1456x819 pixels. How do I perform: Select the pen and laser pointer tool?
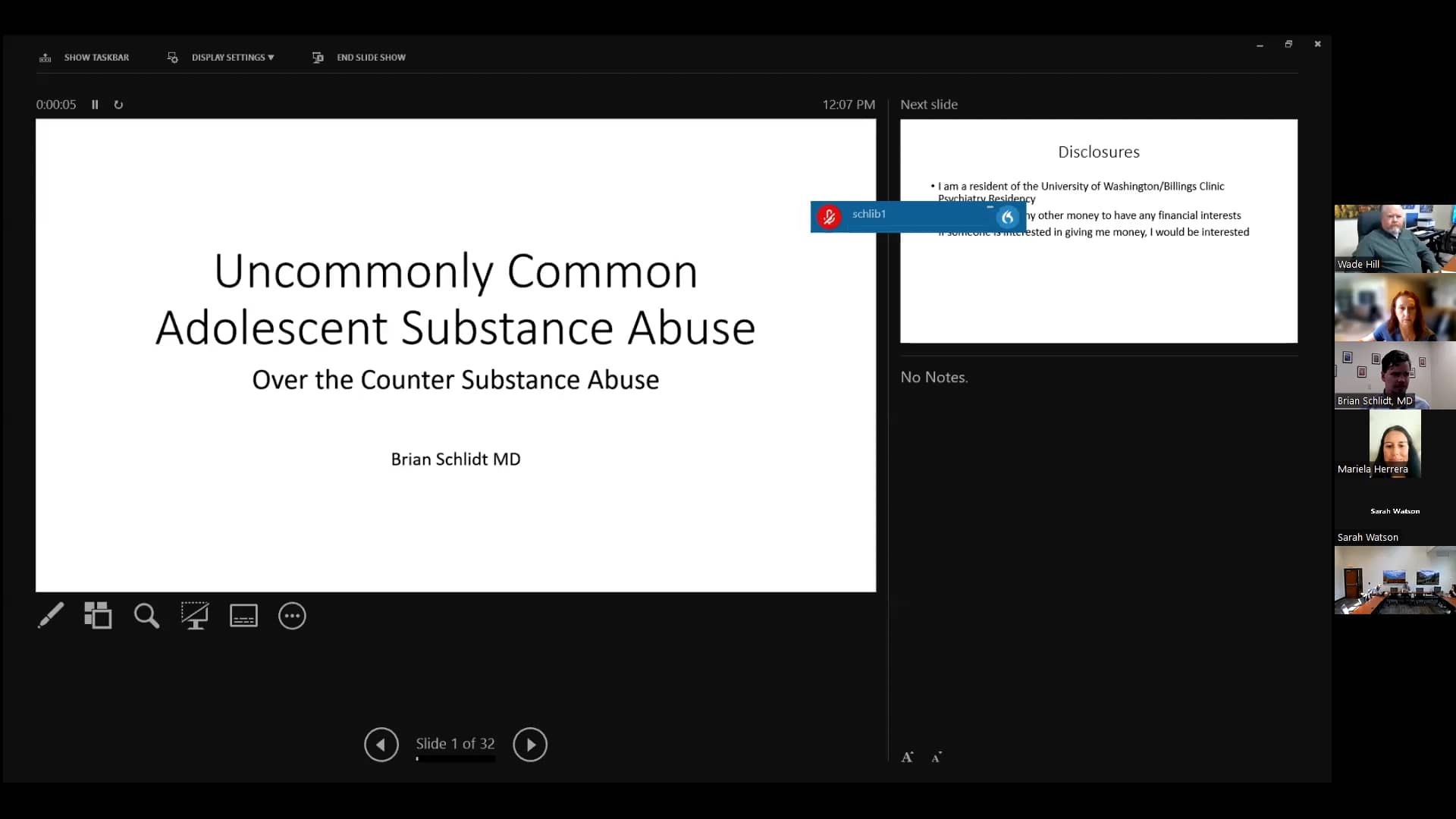pos(50,616)
